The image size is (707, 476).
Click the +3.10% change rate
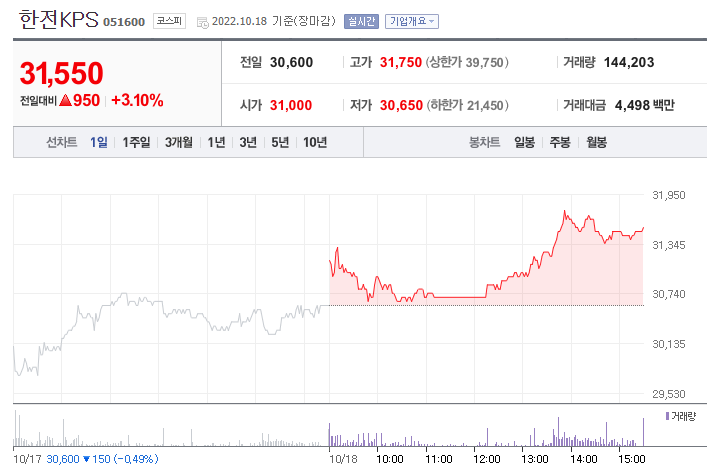coord(137,100)
